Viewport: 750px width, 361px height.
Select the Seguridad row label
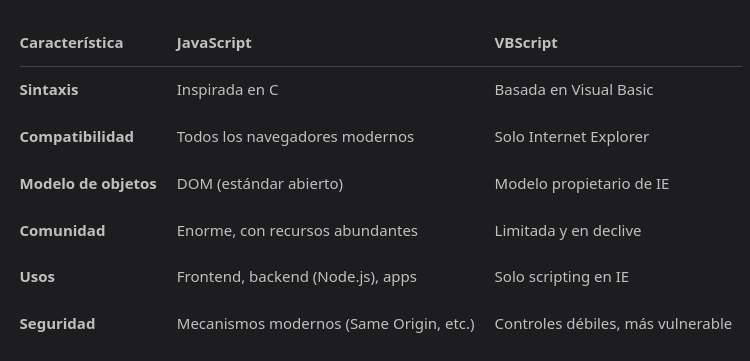pyautogui.click(x=57, y=324)
